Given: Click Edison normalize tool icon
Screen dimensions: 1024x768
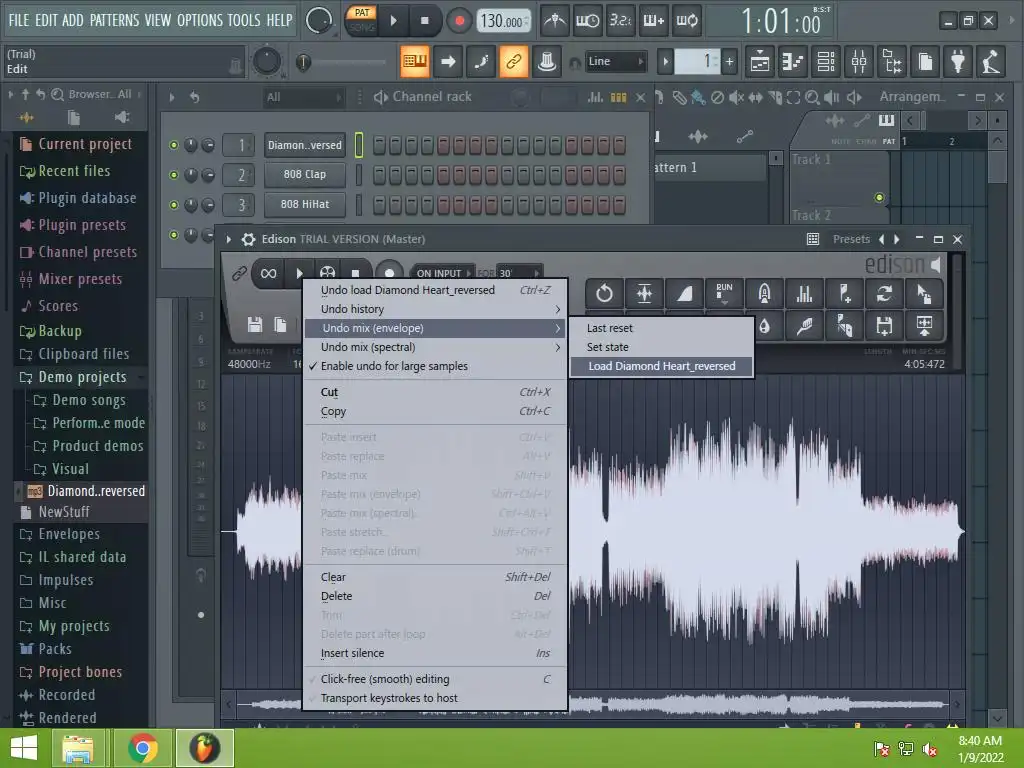Looking at the screenshot, I should point(644,294).
